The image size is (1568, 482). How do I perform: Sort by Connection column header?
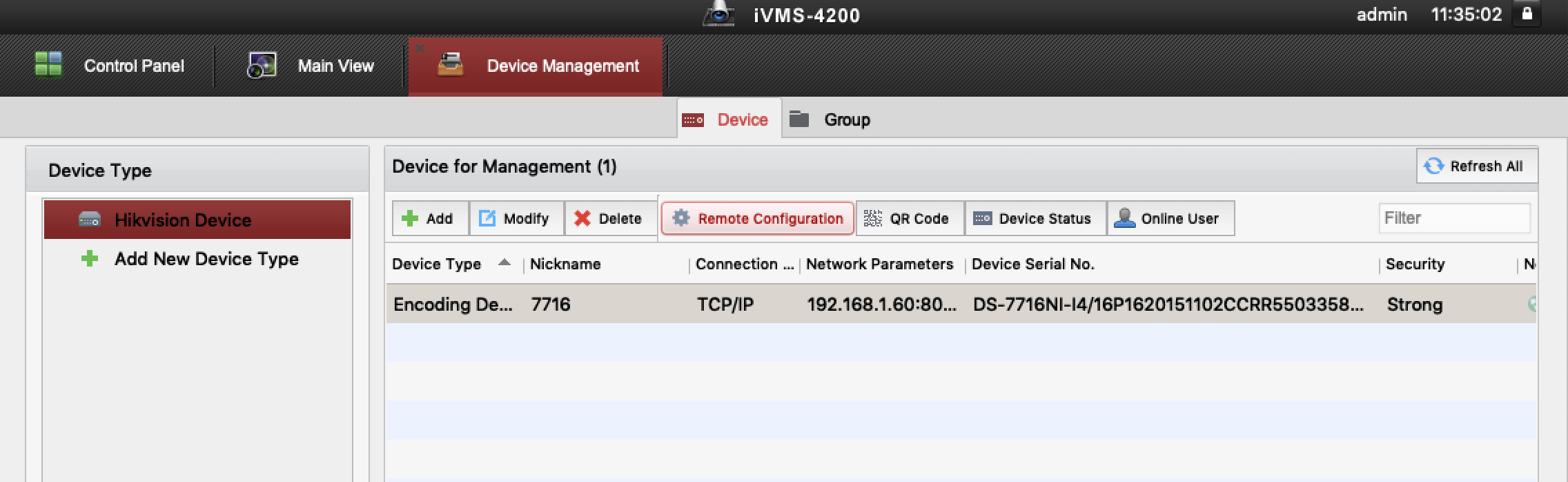click(x=744, y=264)
